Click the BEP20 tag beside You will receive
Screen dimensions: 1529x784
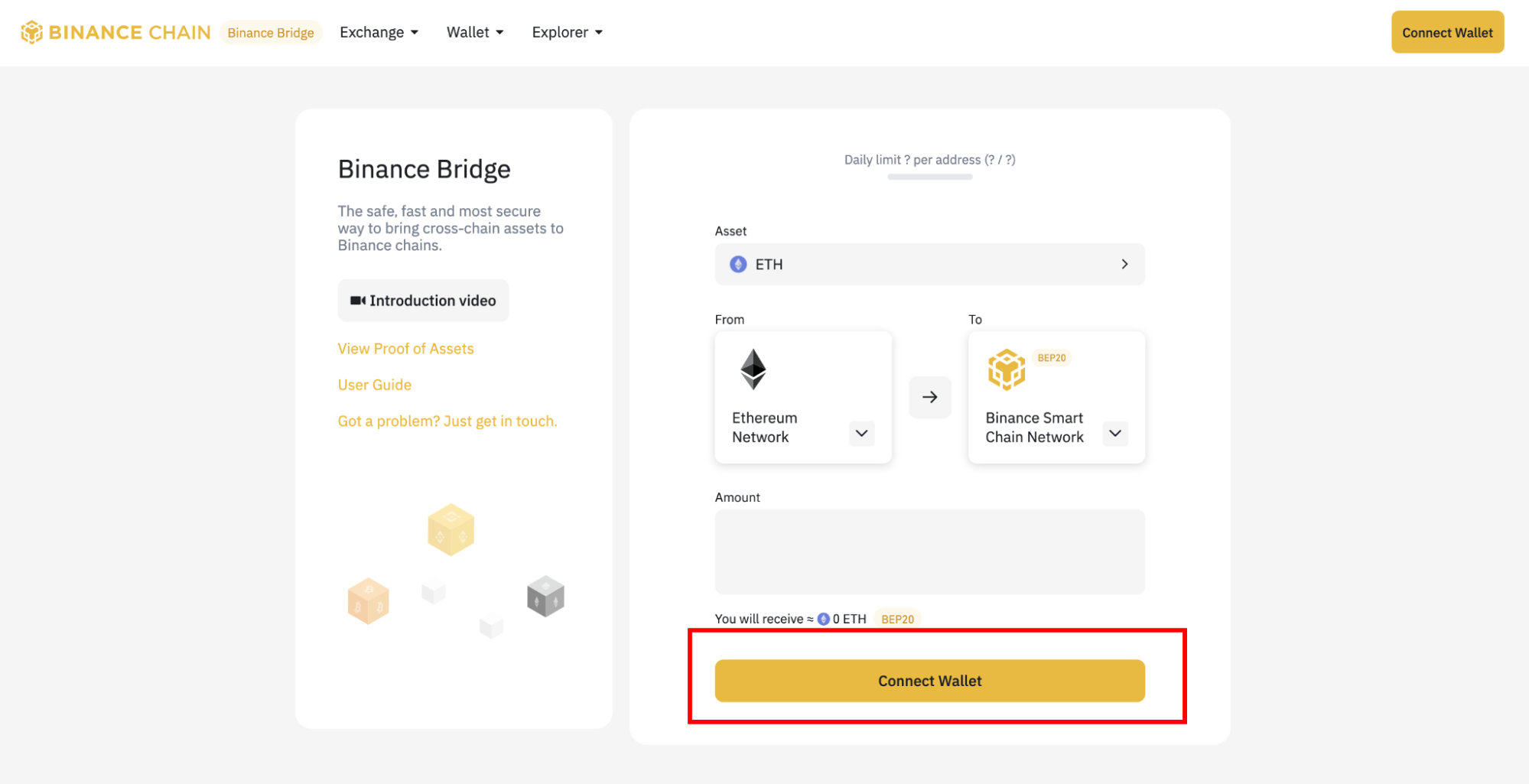(896, 619)
